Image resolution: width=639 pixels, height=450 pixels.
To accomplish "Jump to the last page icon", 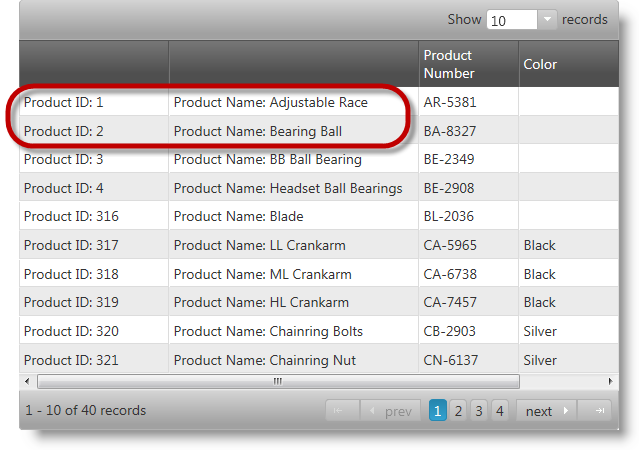I will coord(597,411).
